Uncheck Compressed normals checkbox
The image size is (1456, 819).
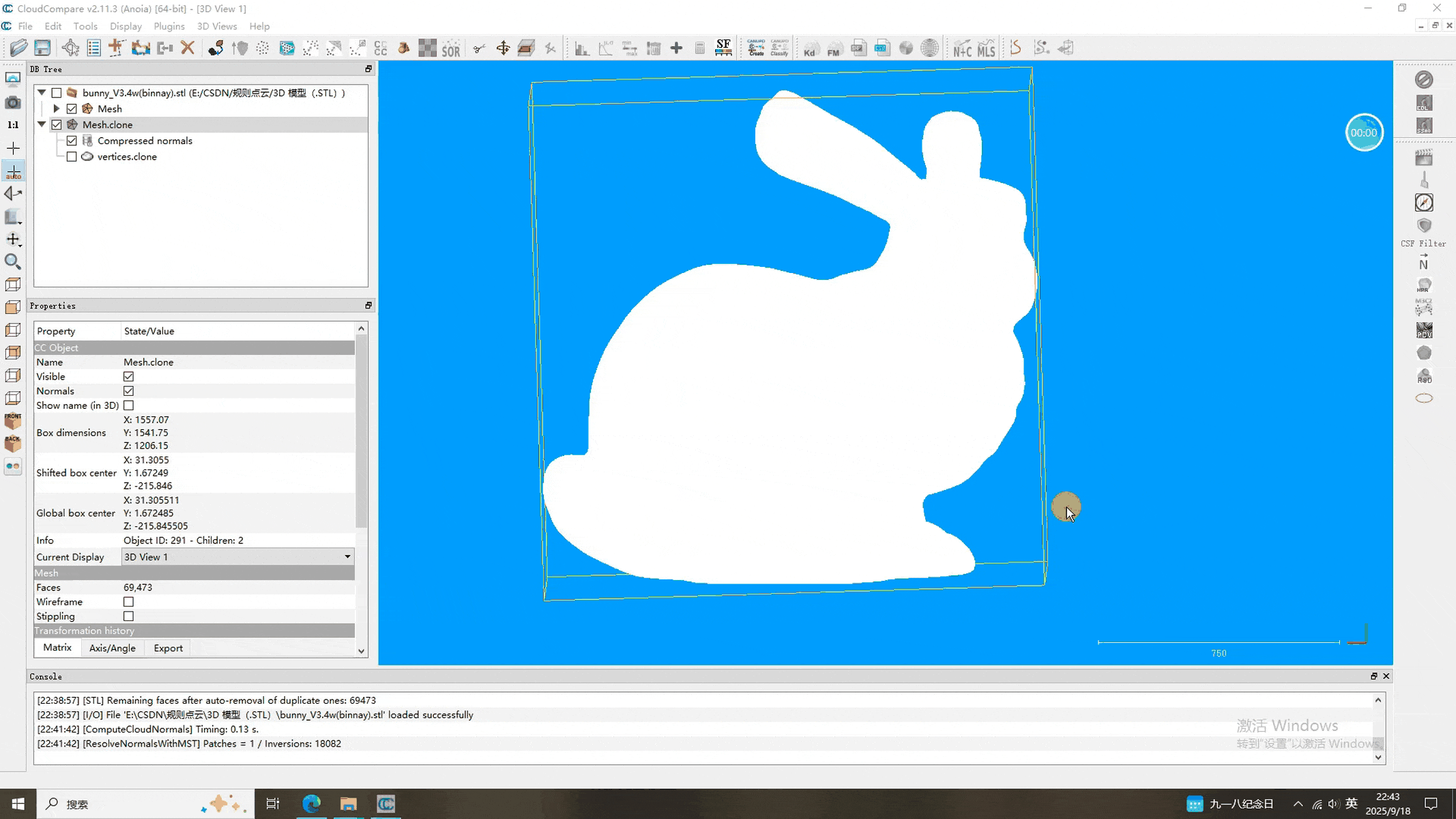pos(72,141)
